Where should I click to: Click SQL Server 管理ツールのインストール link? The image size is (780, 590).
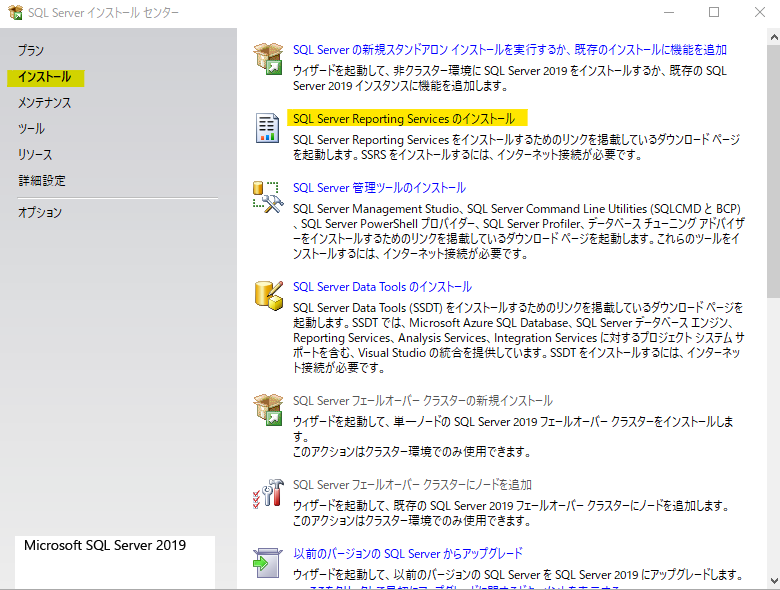(379, 187)
